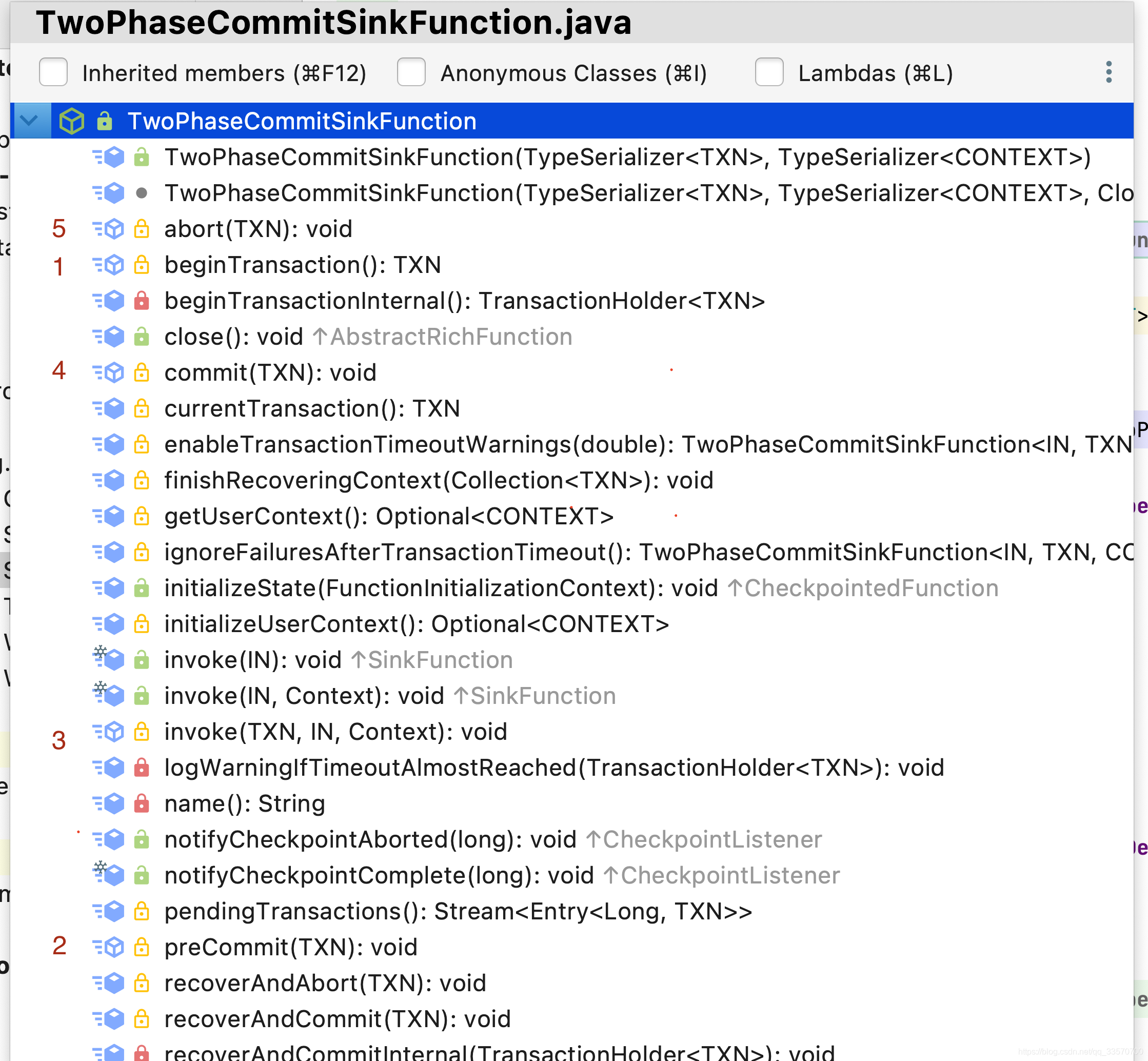Select the two-argument TwoPhaseCommitSinkFunction constructor
The height and width of the screenshot is (1061, 1148).
point(627,158)
